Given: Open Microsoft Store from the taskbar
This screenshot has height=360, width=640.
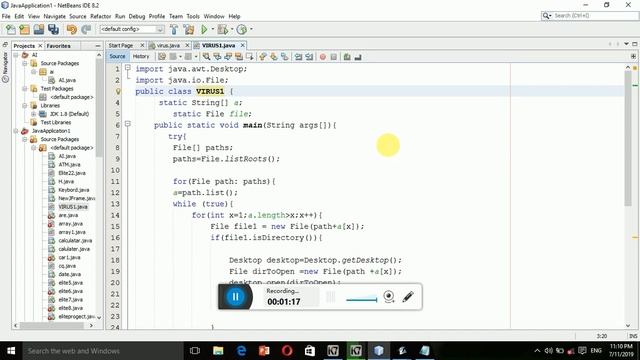Looking at the screenshot, I should (x=310, y=351).
